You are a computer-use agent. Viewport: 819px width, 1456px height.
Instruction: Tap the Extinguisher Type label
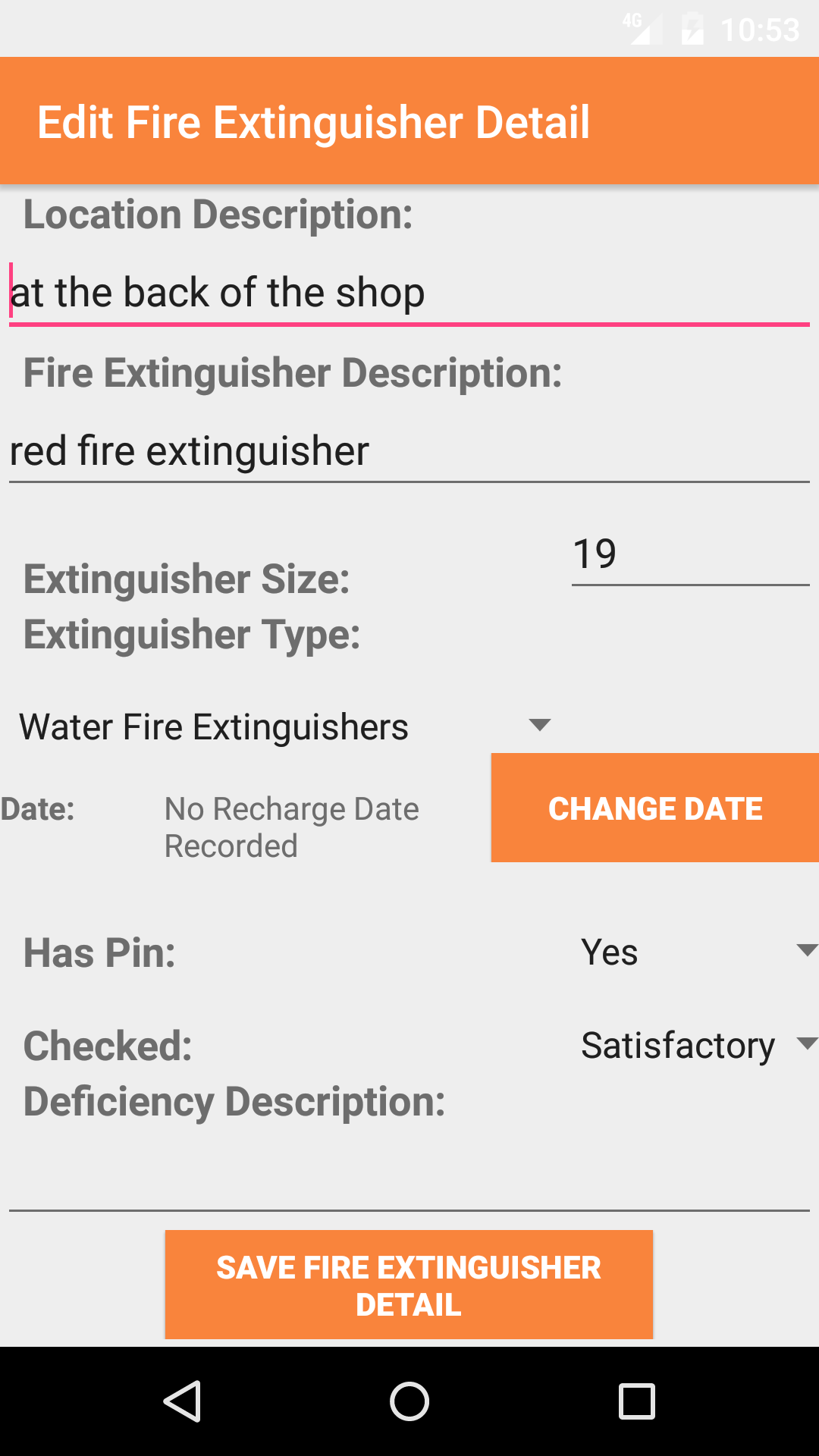(192, 634)
